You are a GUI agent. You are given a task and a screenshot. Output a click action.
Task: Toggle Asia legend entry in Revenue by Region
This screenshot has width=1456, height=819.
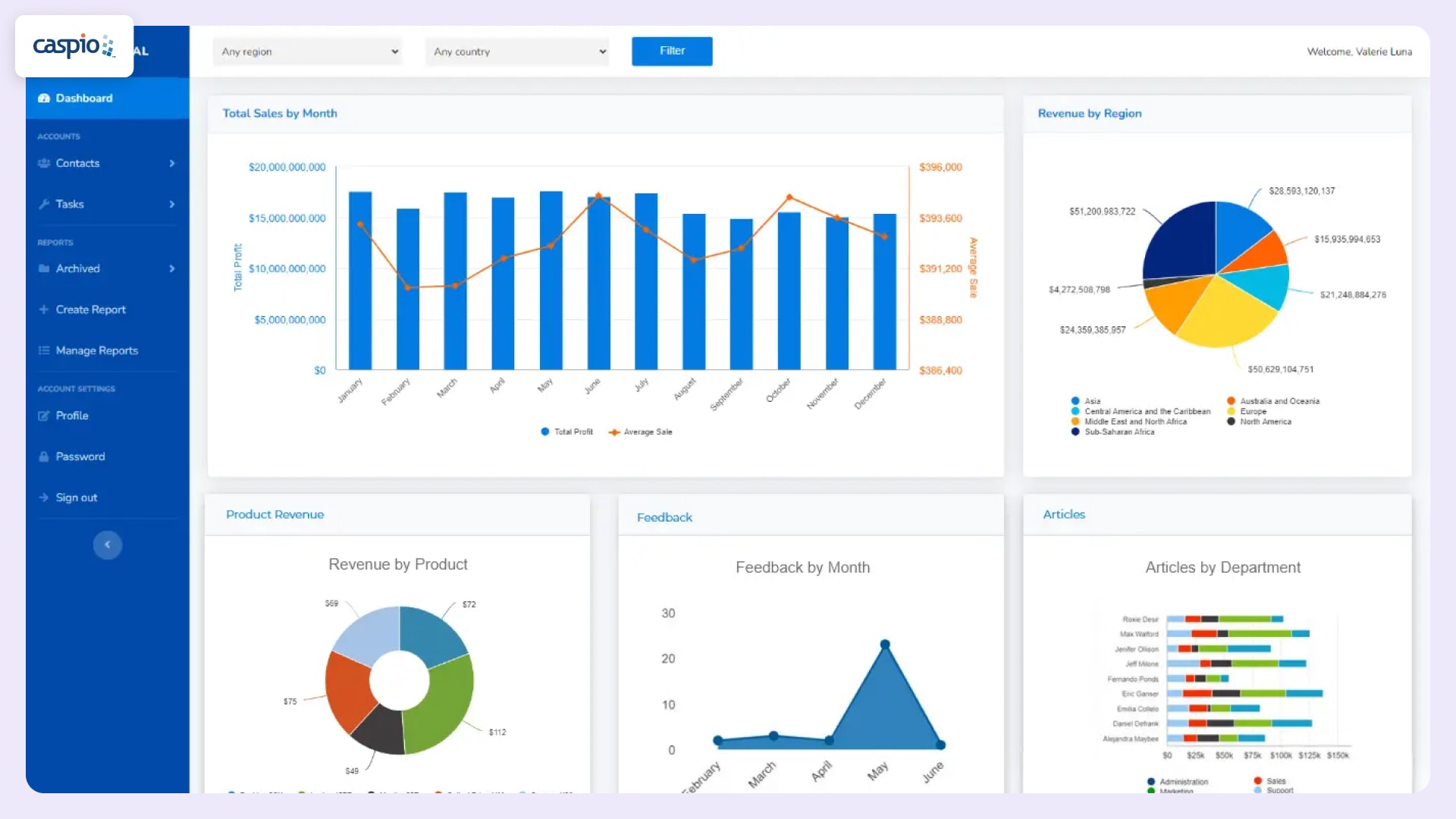[1086, 401]
